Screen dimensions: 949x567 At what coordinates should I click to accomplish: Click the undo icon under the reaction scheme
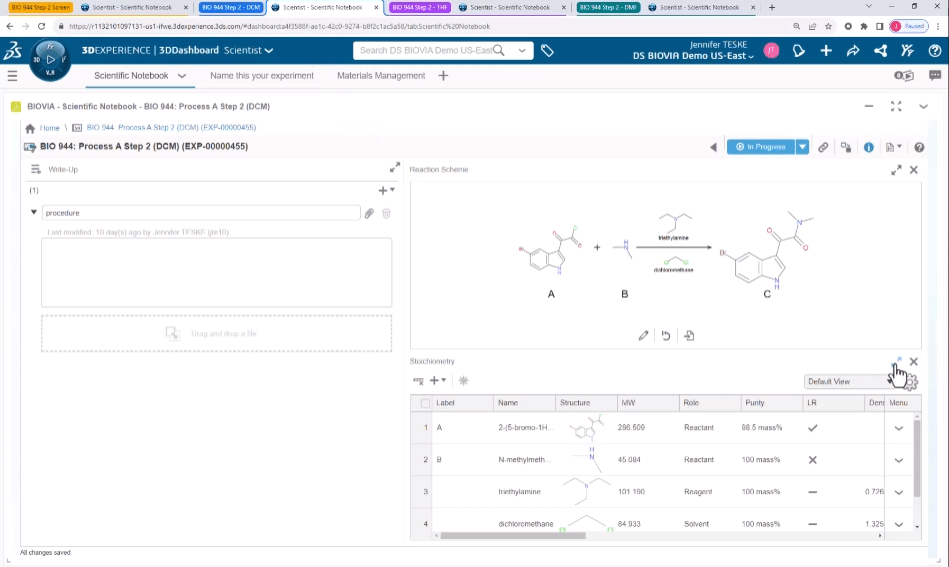666,335
